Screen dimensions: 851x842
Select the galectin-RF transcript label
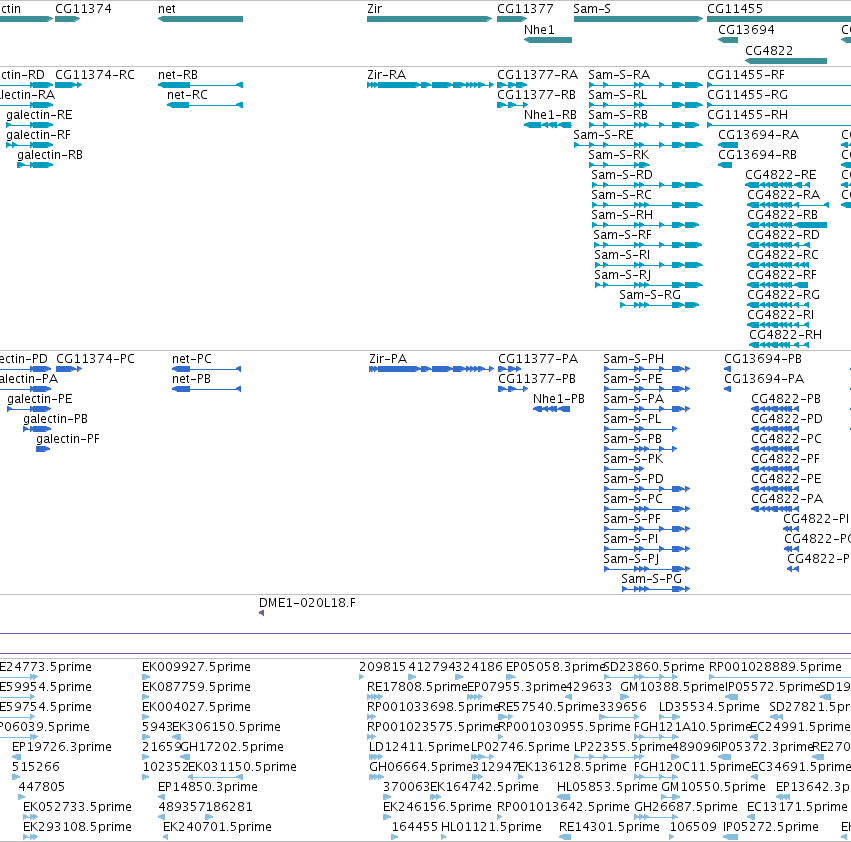click(x=38, y=135)
